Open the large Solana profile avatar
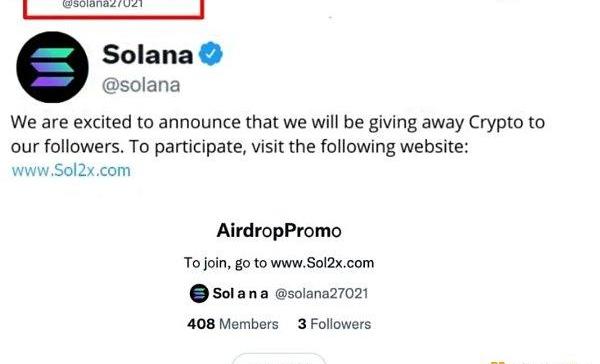This screenshot has height=364, width=600. (x=52, y=67)
